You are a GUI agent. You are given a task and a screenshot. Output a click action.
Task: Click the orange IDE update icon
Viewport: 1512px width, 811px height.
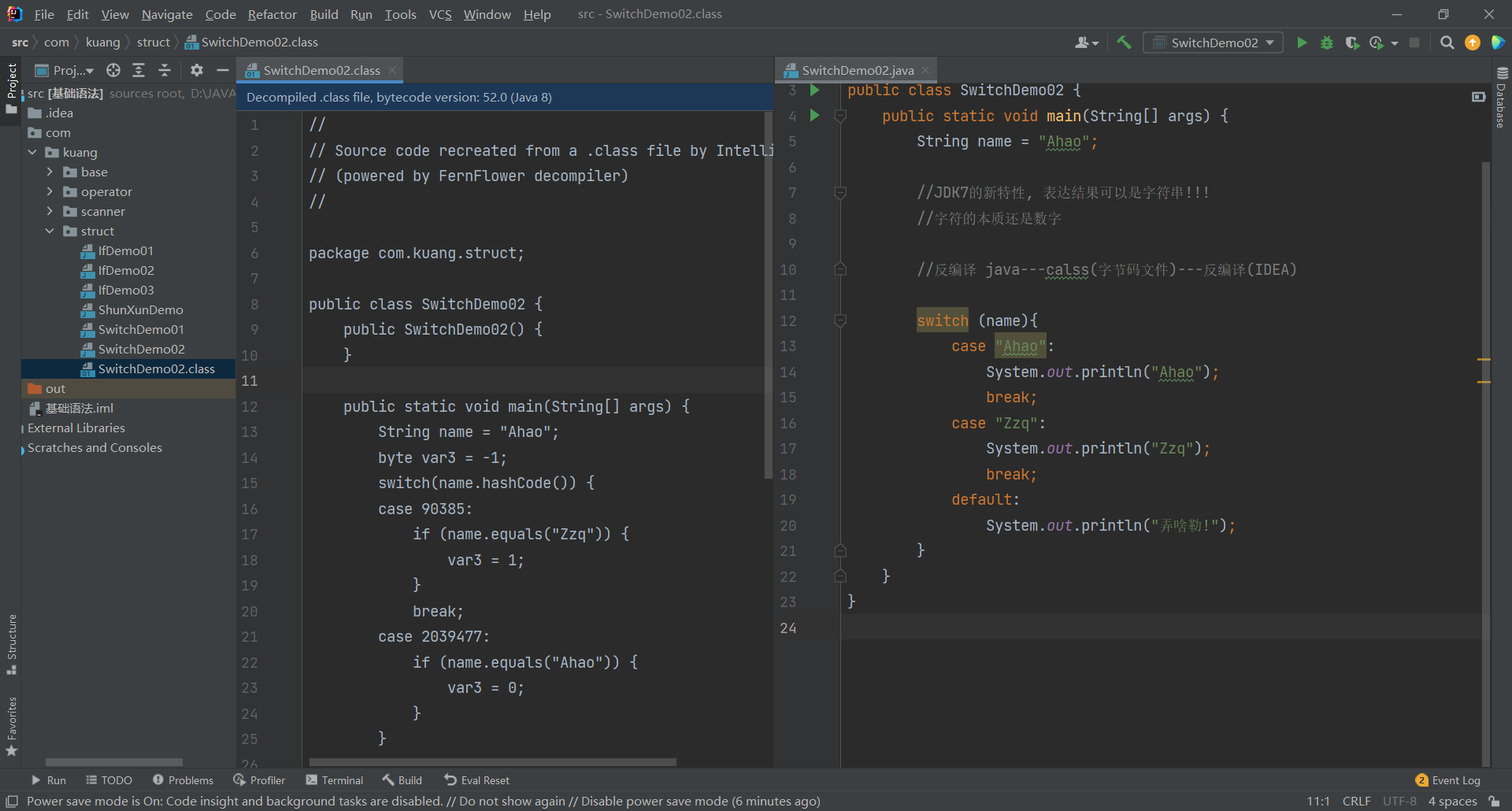[1473, 43]
